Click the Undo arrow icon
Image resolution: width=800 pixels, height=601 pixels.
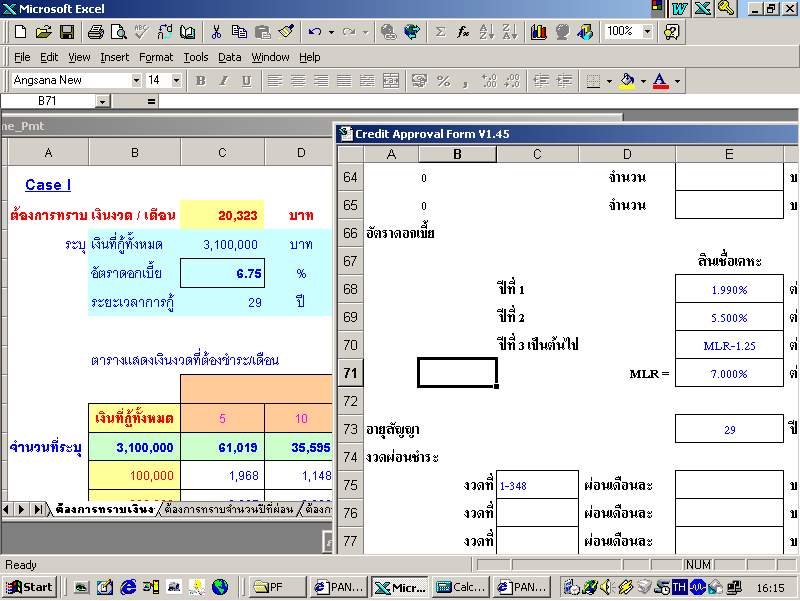(315, 32)
